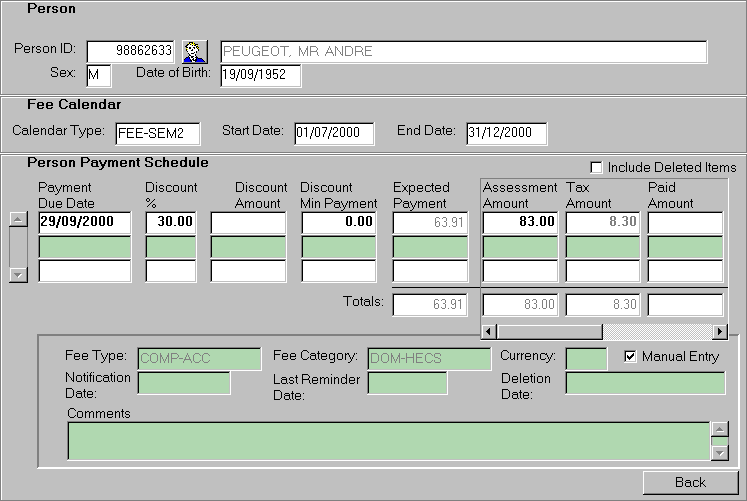Uncheck the Manual Entry checkbox
The image size is (747, 501).
630,356
